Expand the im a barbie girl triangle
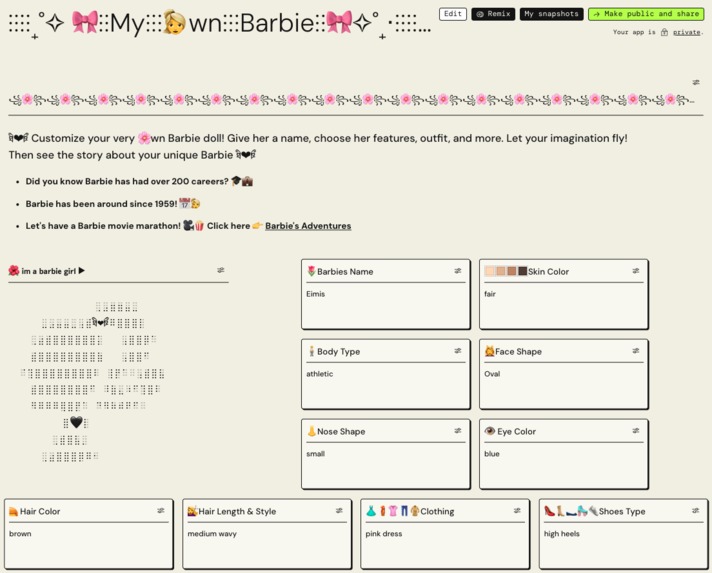Image resolution: width=712 pixels, height=573 pixels. (81, 271)
